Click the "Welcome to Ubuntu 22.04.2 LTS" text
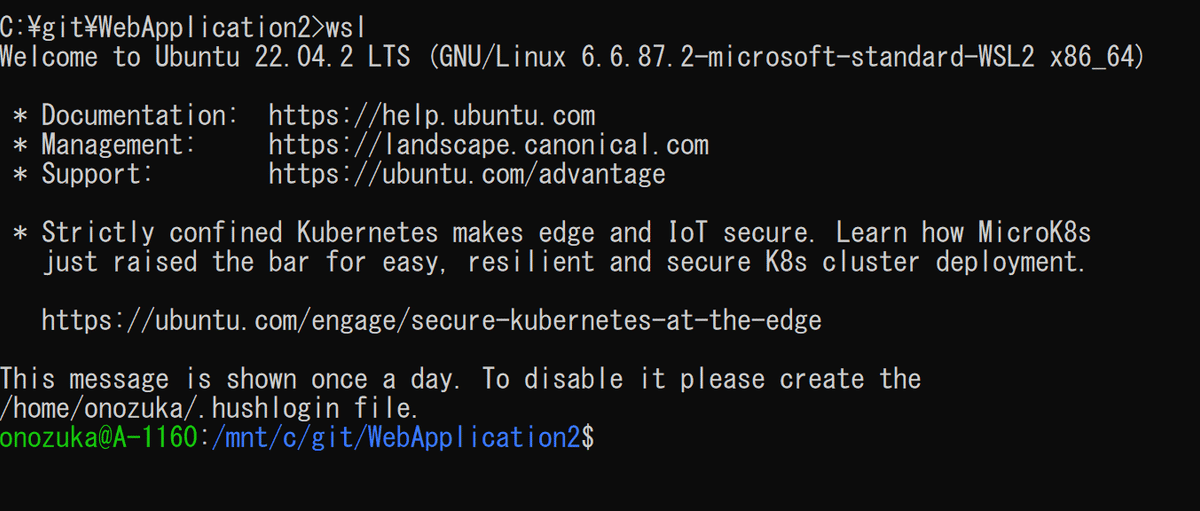The height and width of the screenshot is (511, 1200). pos(205,57)
